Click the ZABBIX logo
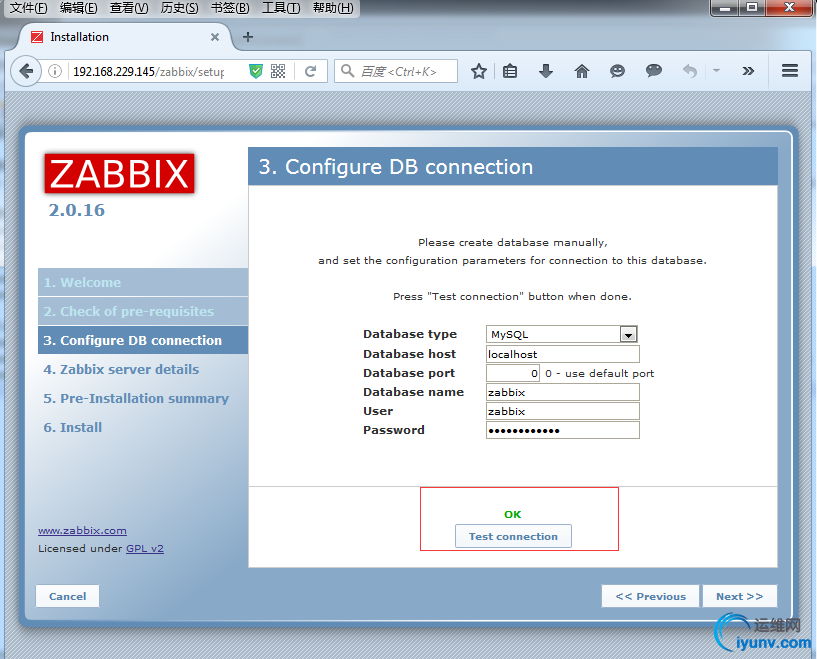This screenshot has height=659, width=817. [x=119, y=173]
